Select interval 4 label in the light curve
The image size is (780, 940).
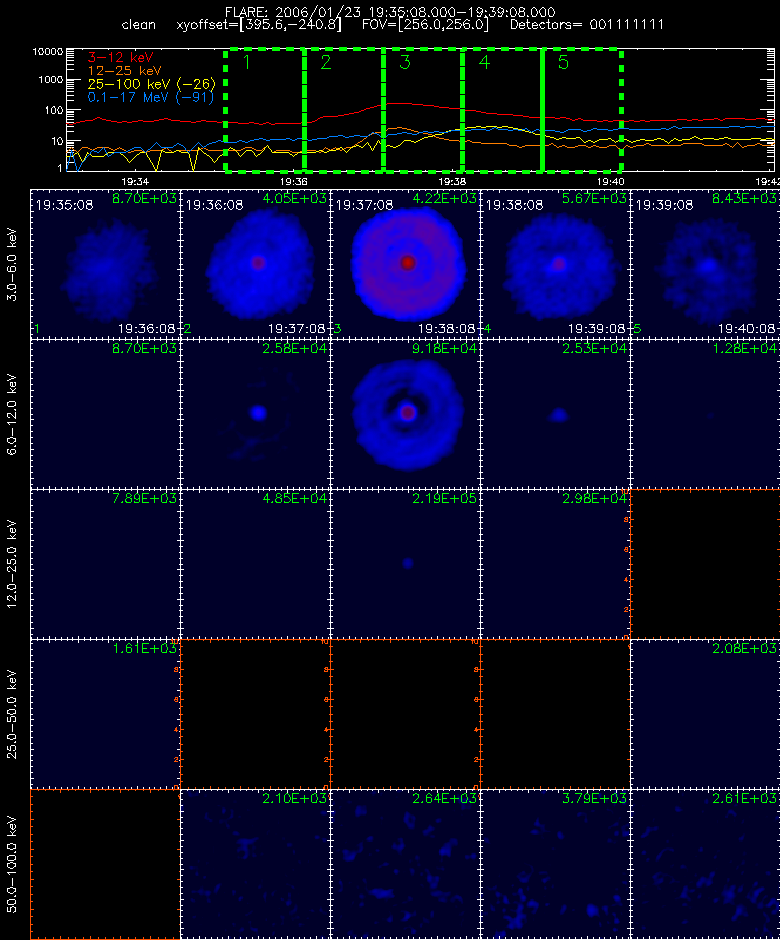pyautogui.click(x=484, y=62)
